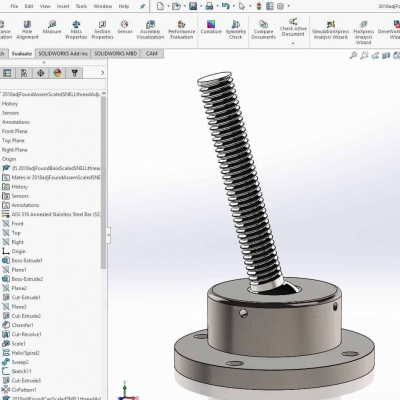Open the Undo dropdown arrow

234,6
